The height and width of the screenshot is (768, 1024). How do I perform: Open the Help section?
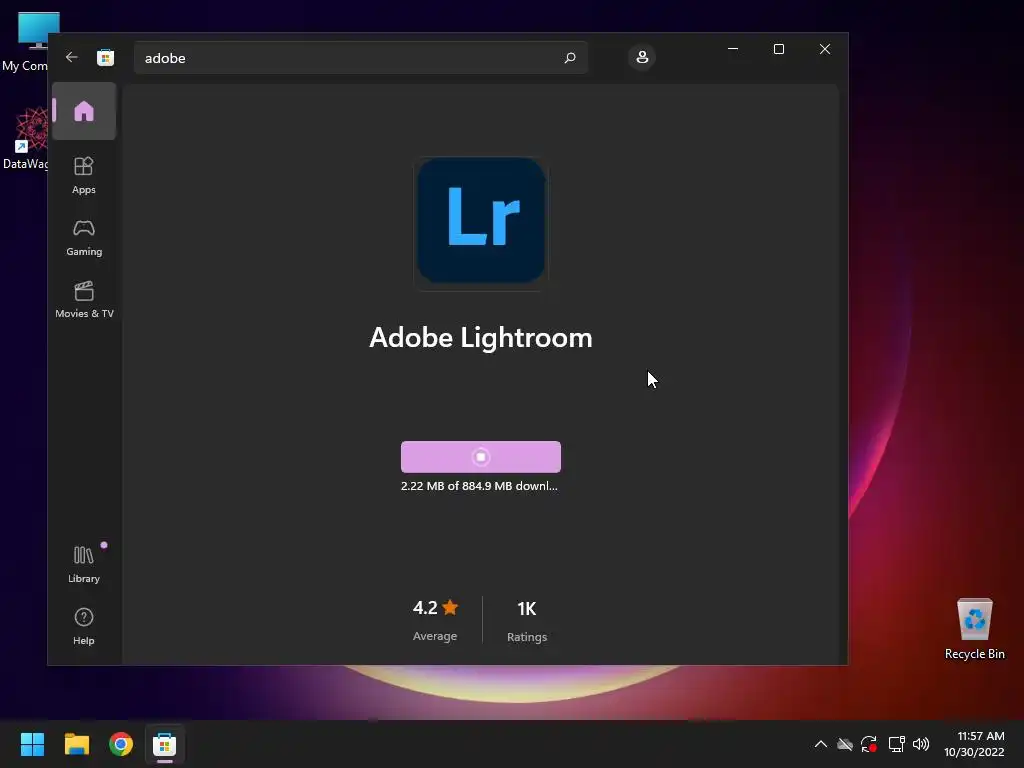click(x=84, y=626)
